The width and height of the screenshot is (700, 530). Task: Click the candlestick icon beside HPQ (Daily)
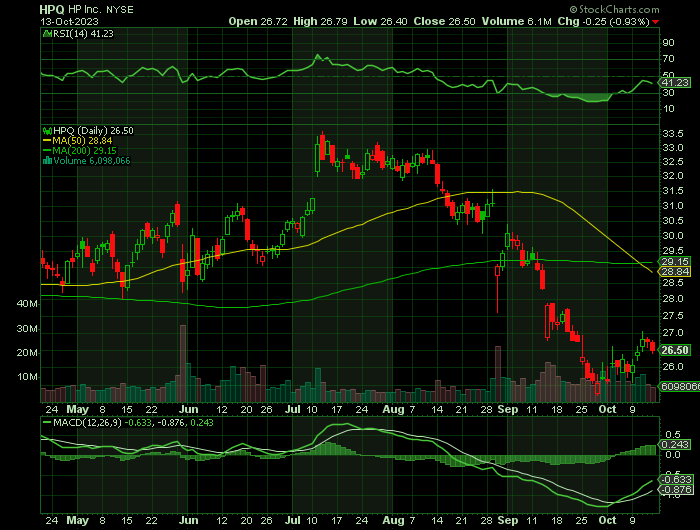47,131
